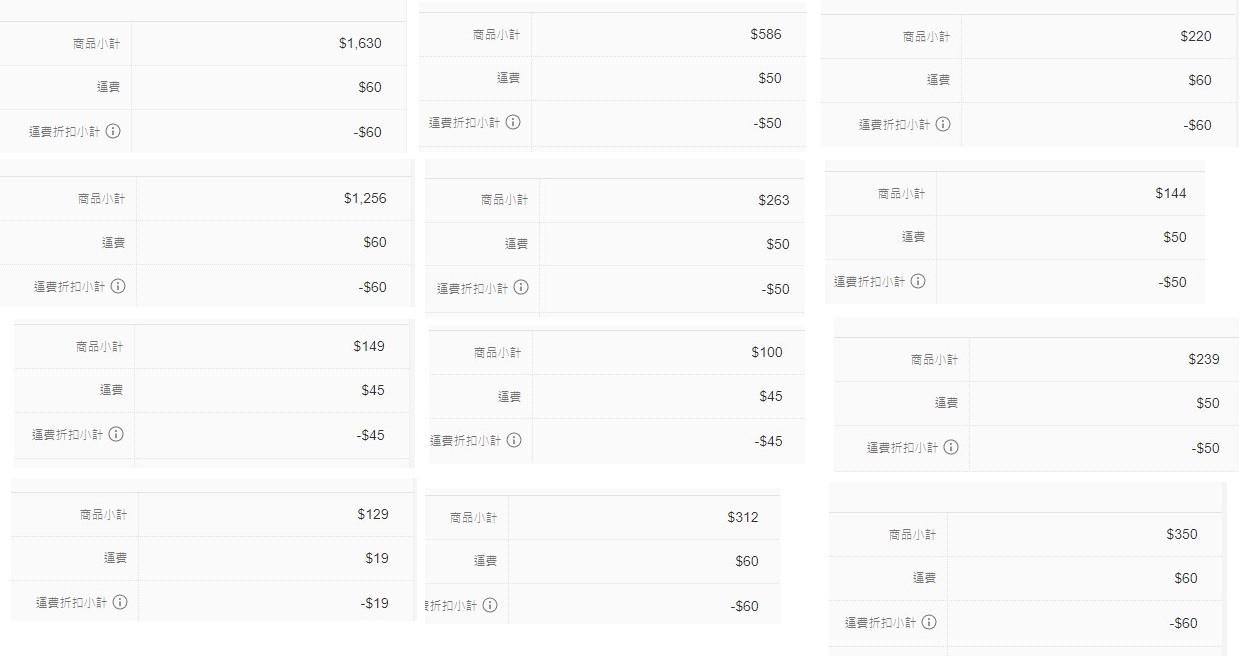The image size is (1258, 670).
Task: Select the info icon in the $144 order panel
Action: 918,281
